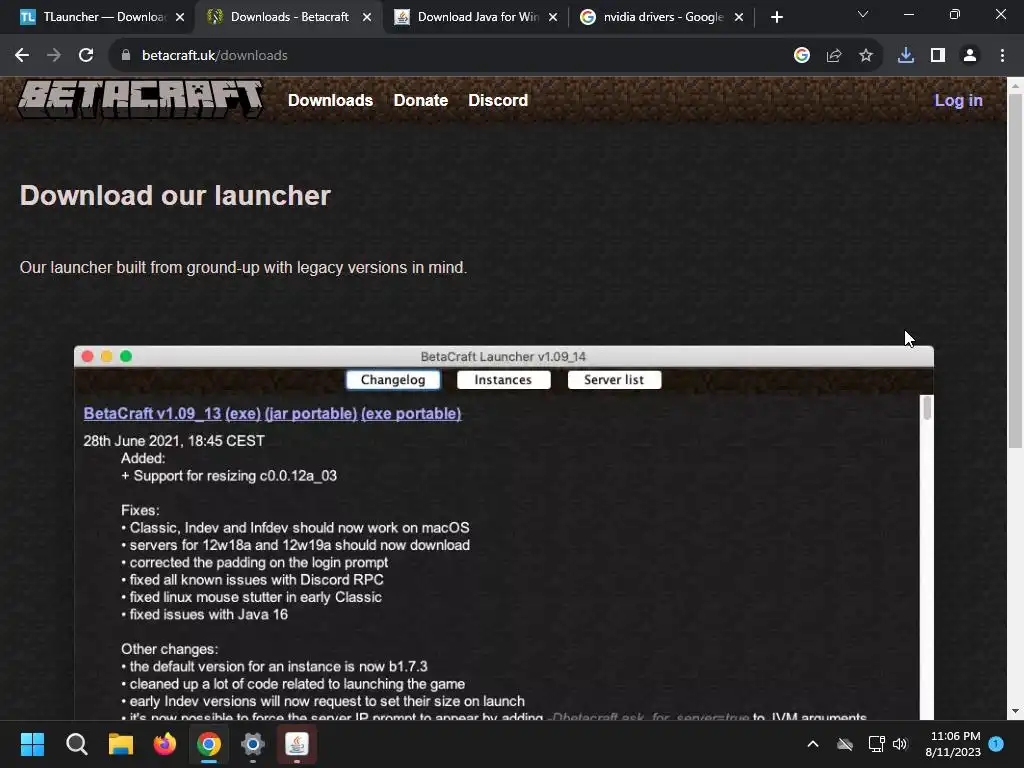The height and width of the screenshot is (768, 1024).
Task: Click yellow minimize dot on launcher image
Action: pos(106,356)
